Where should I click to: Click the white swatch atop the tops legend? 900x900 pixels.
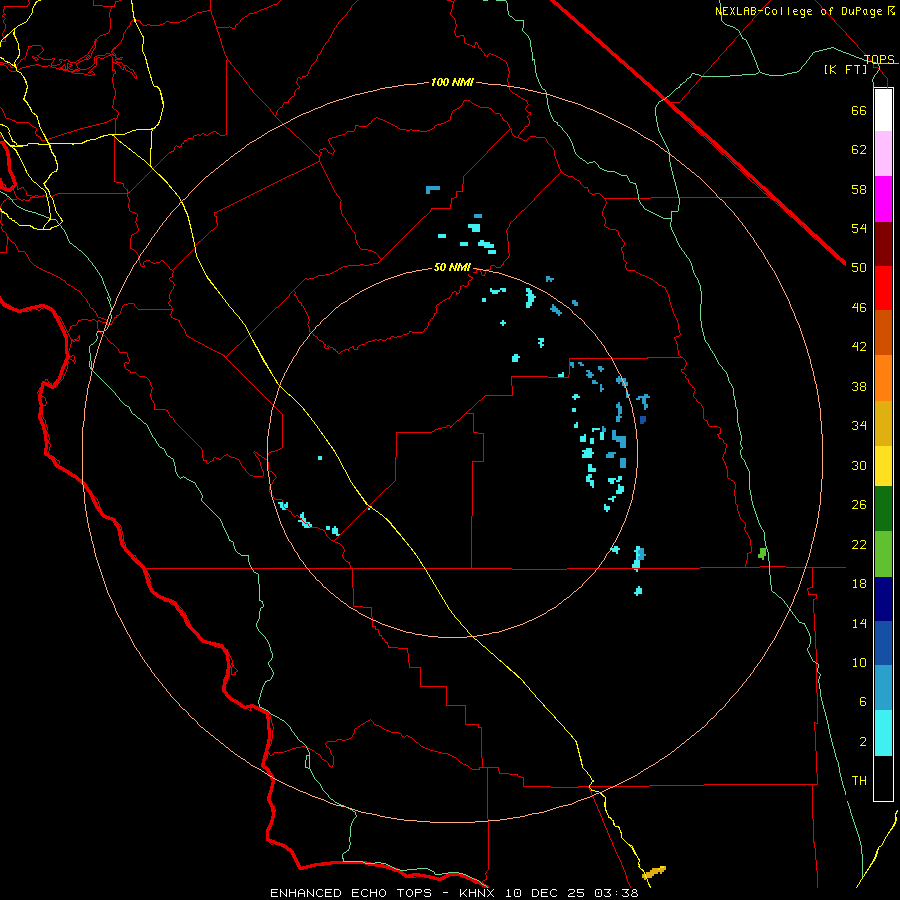(883, 110)
